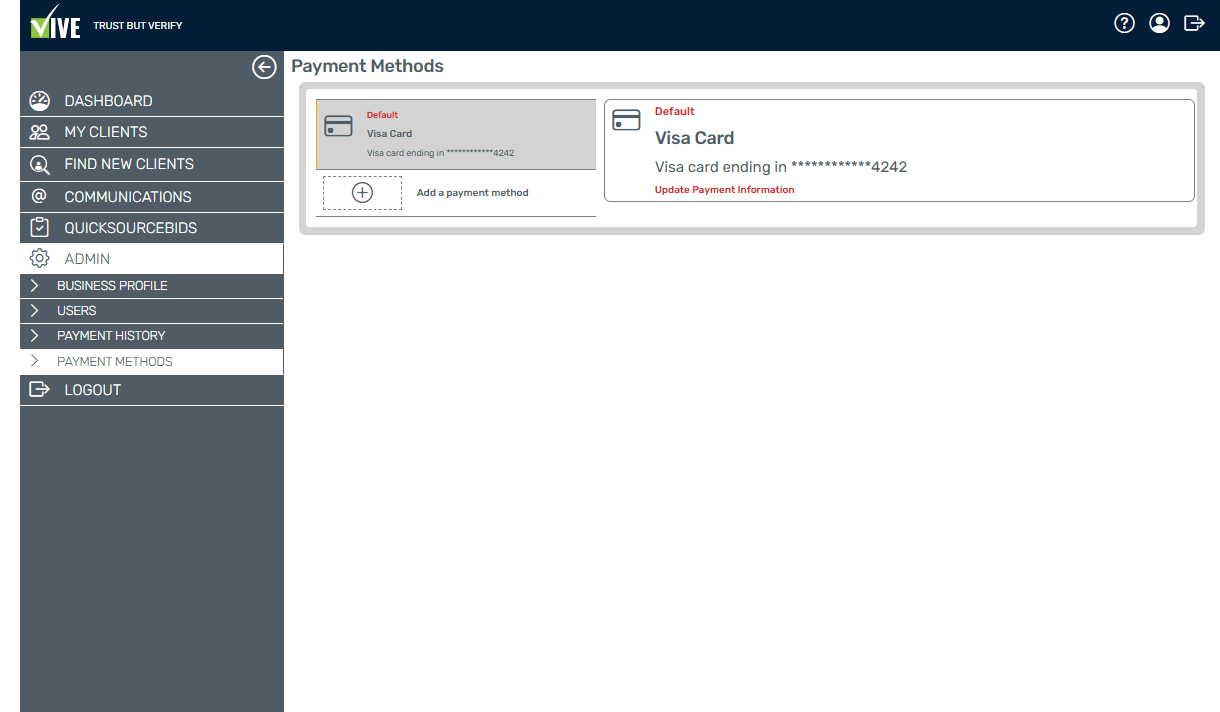
Task: Click the Default label in card list
Action: pos(382,115)
